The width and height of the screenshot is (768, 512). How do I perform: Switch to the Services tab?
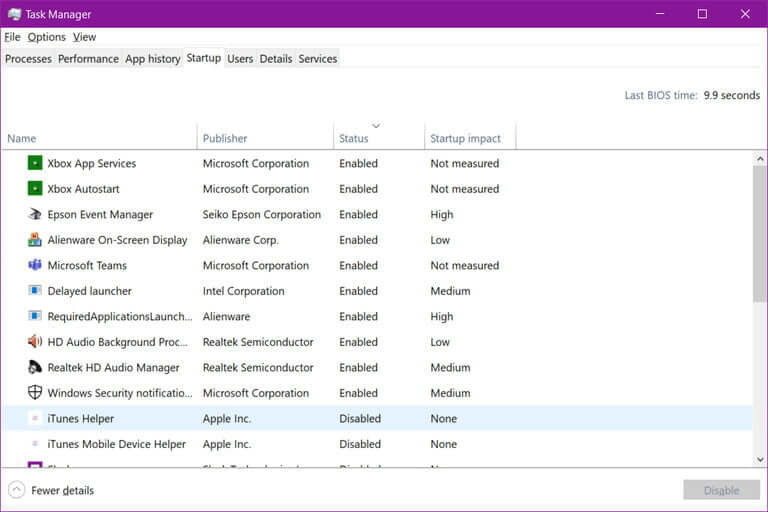pyautogui.click(x=318, y=59)
